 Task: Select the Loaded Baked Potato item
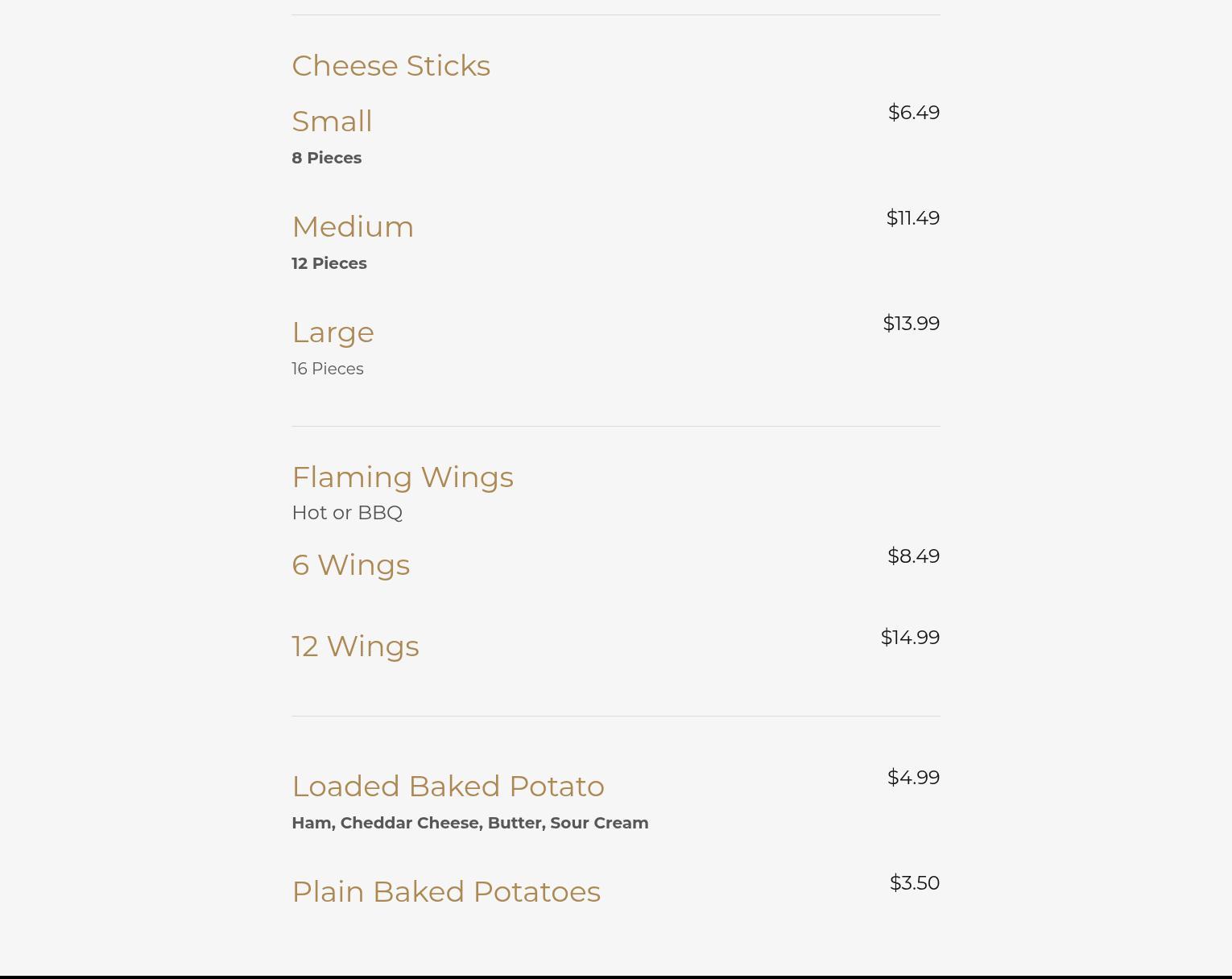[x=448, y=787]
